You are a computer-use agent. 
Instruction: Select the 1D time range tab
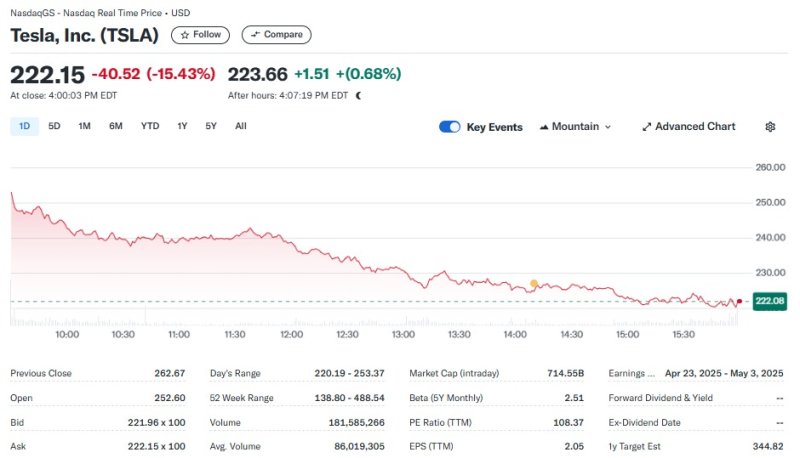(x=24, y=126)
